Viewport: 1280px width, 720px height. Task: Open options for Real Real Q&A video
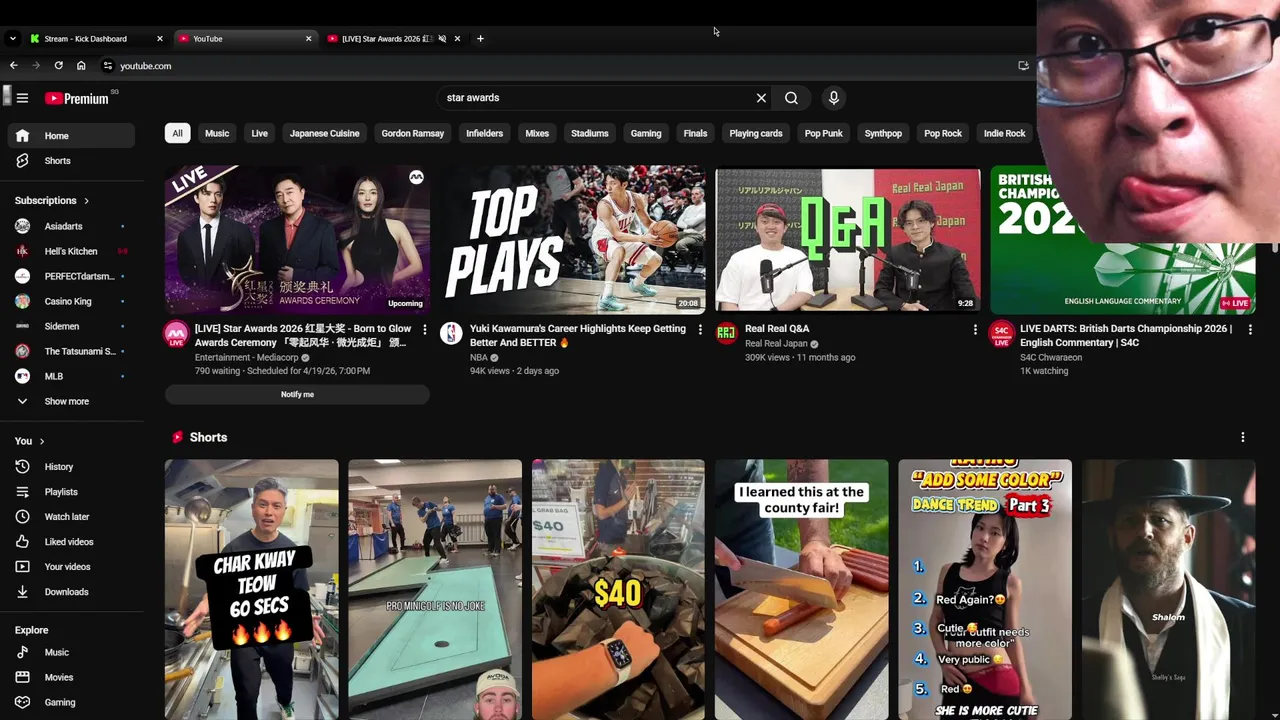tap(975, 329)
